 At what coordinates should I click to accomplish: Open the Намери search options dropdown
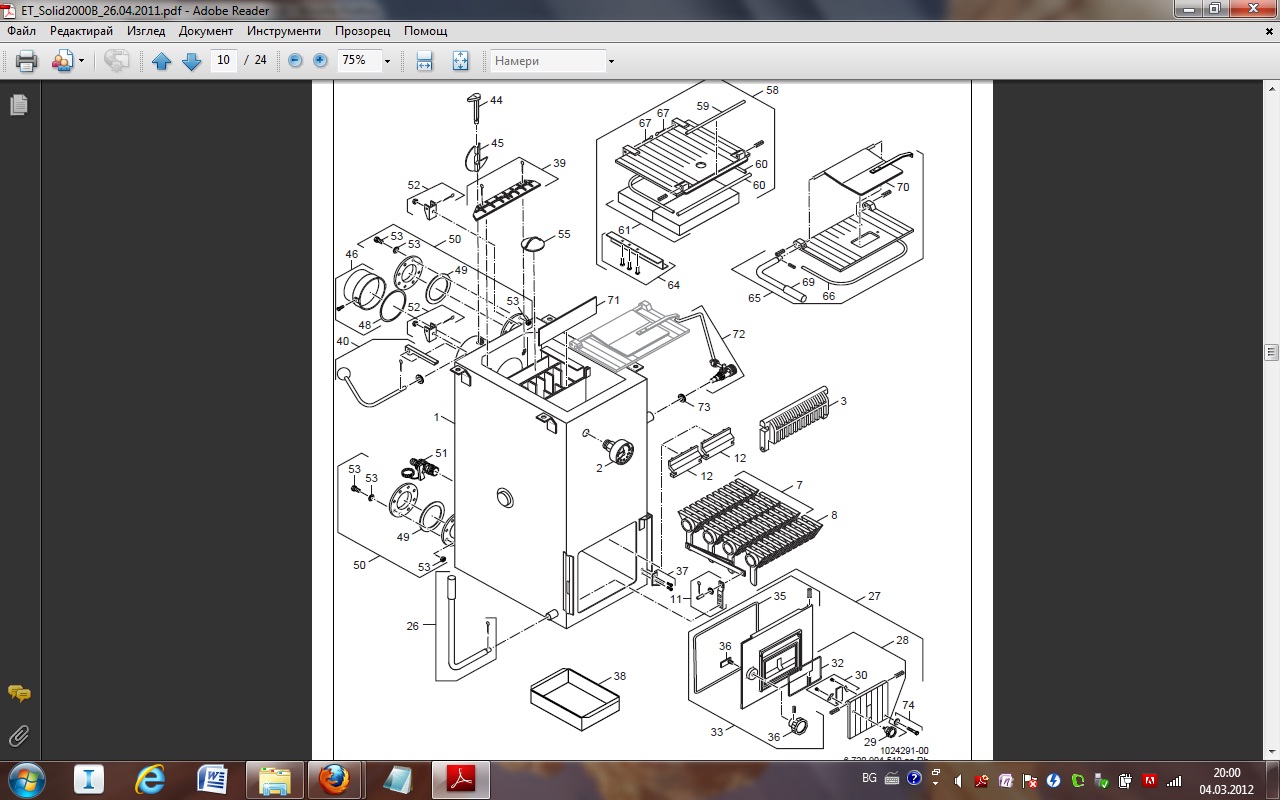coord(611,61)
